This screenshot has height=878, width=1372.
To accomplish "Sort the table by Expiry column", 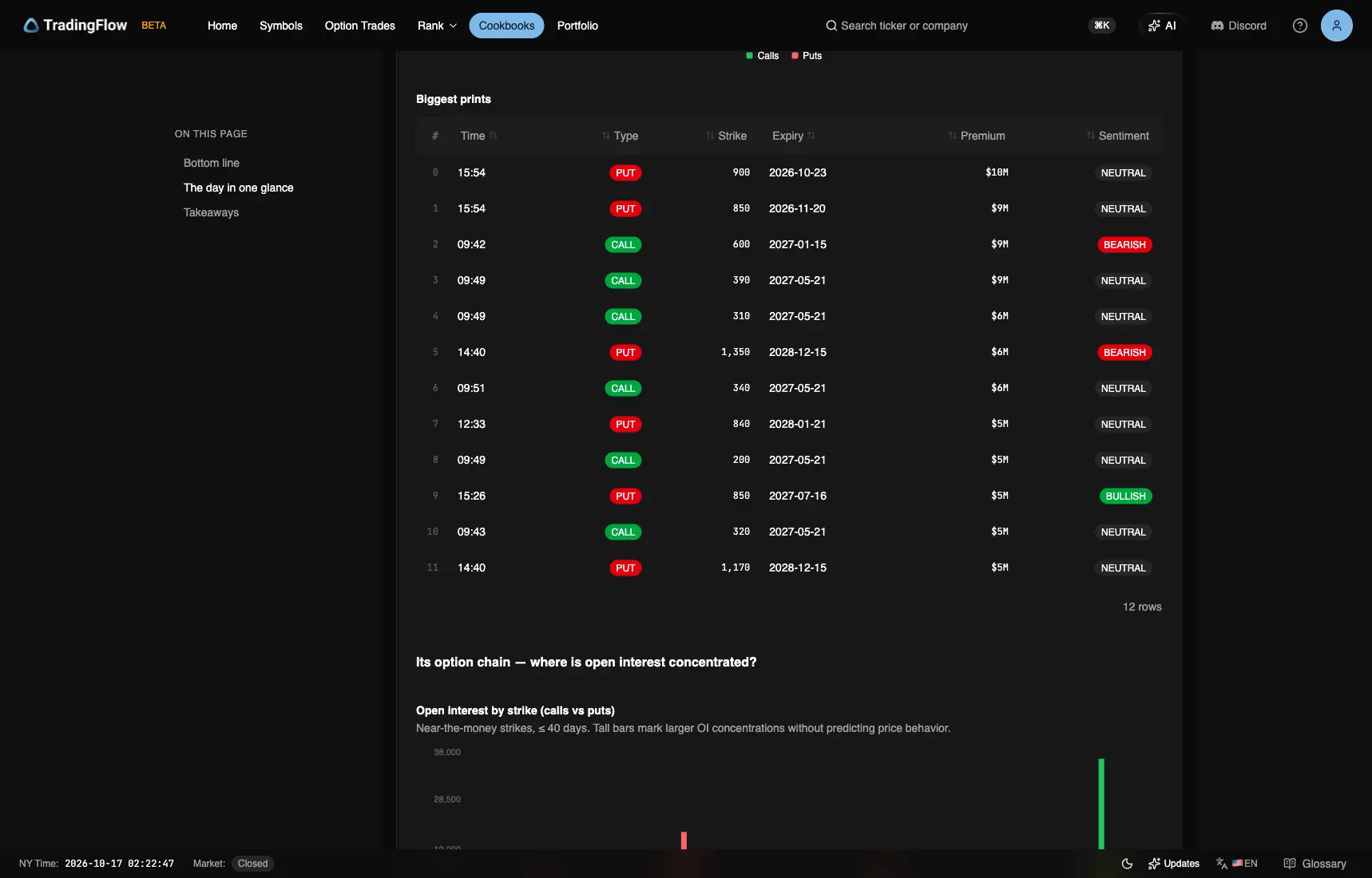I will pos(794,136).
